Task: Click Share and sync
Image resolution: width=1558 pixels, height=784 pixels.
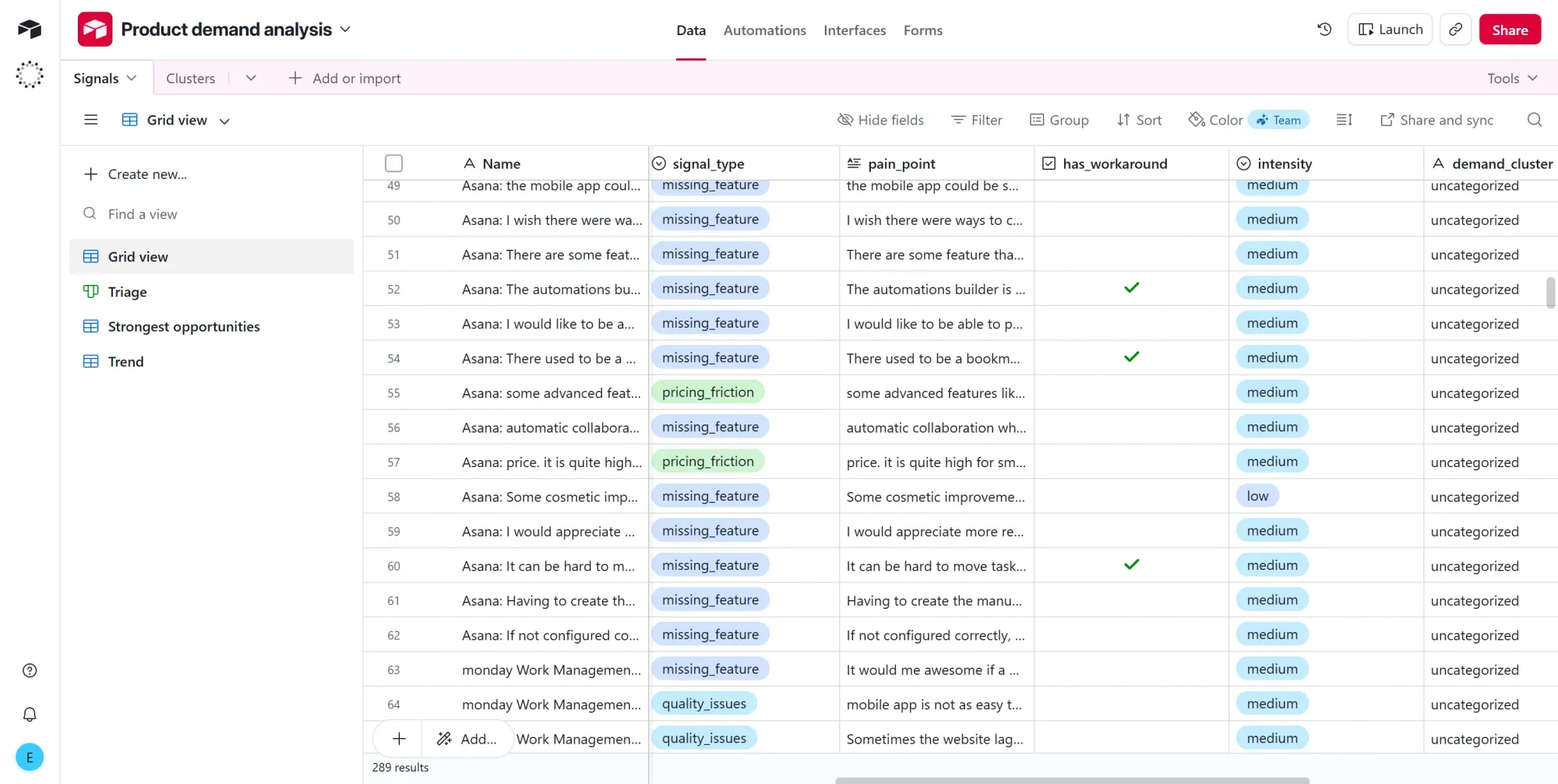Action: (1436, 120)
